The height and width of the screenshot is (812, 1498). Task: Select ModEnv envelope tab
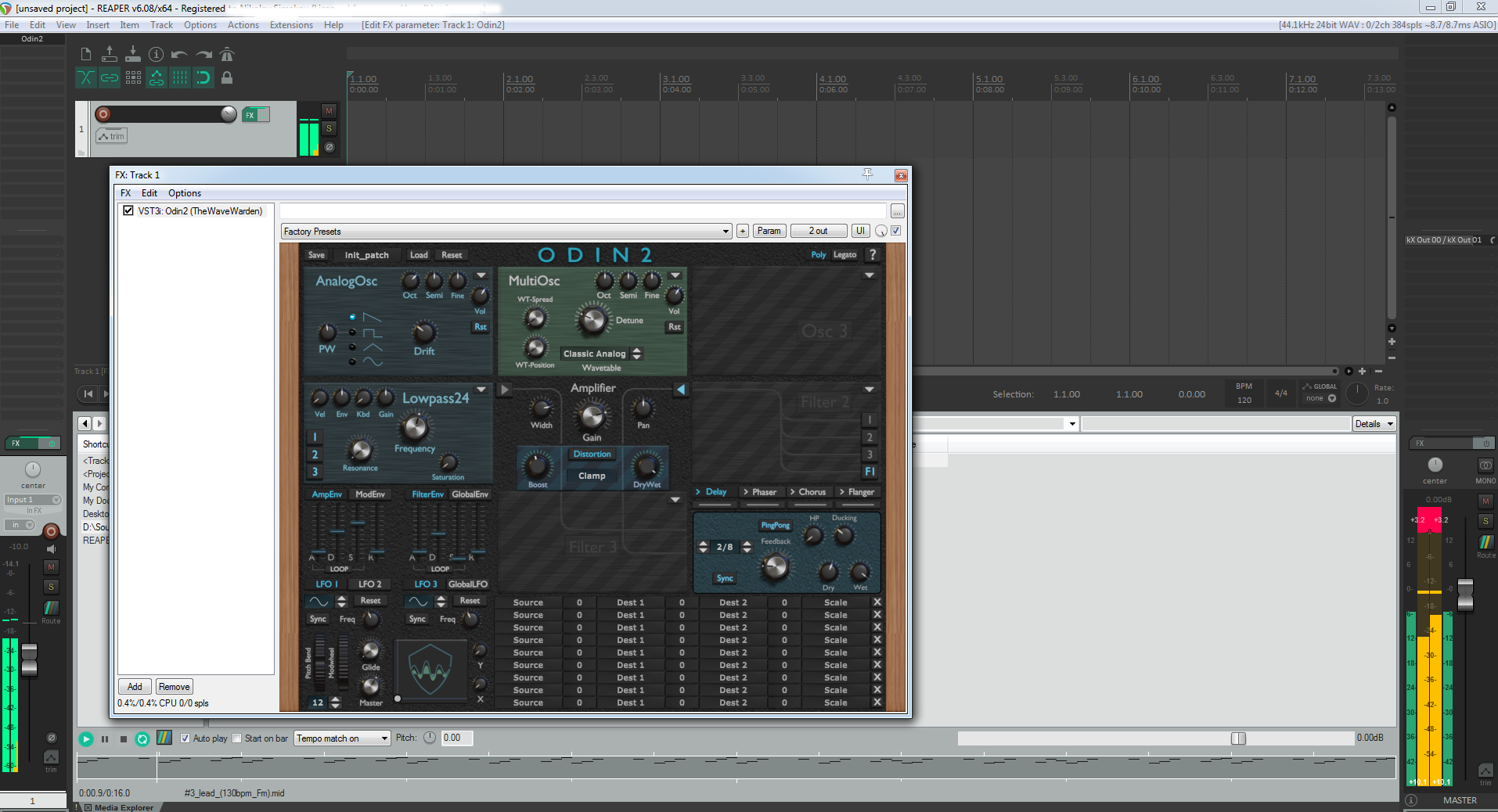370,494
